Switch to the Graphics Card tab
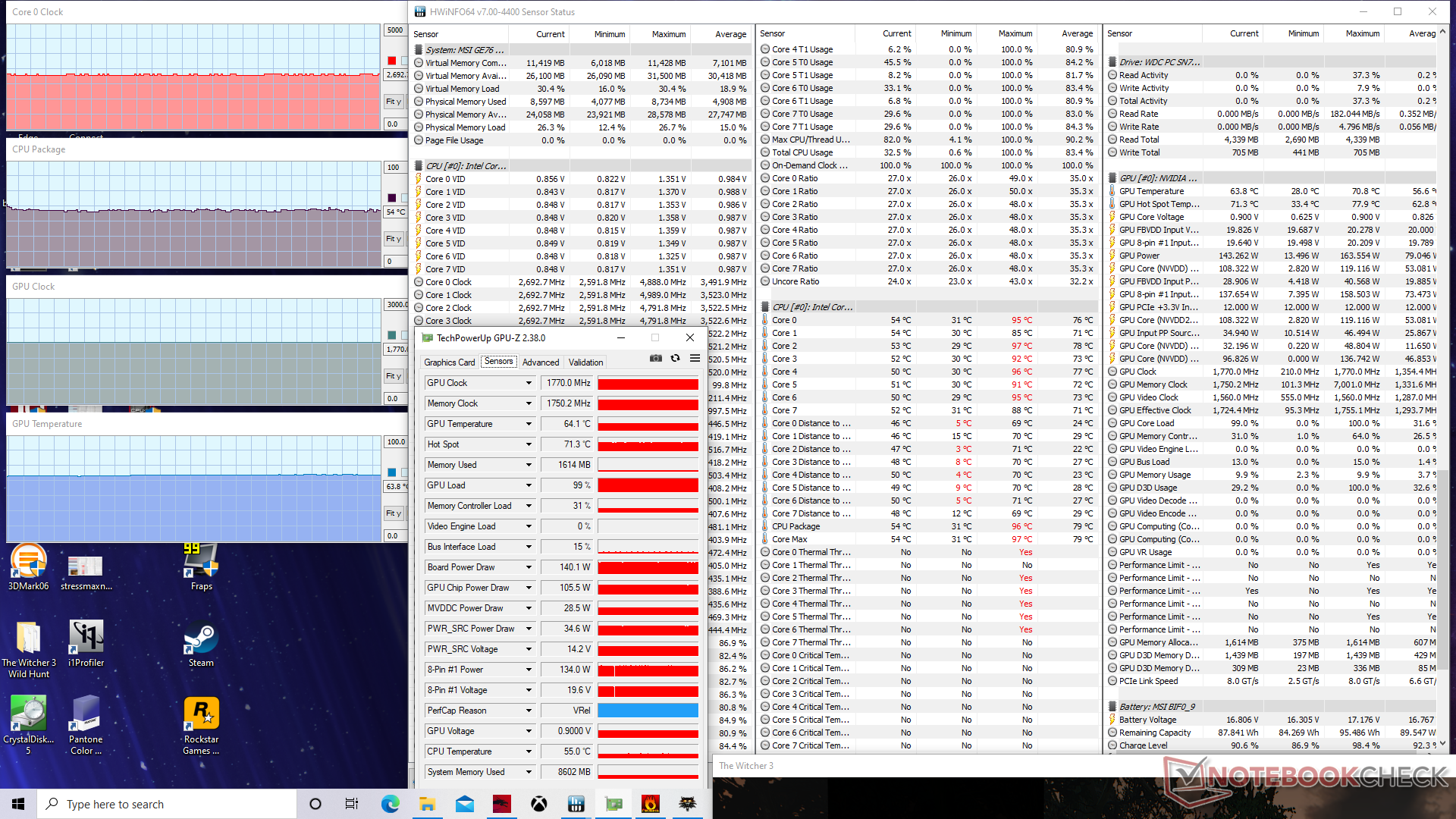The width and height of the screenshot is (1456, 819). click(449, 362)
